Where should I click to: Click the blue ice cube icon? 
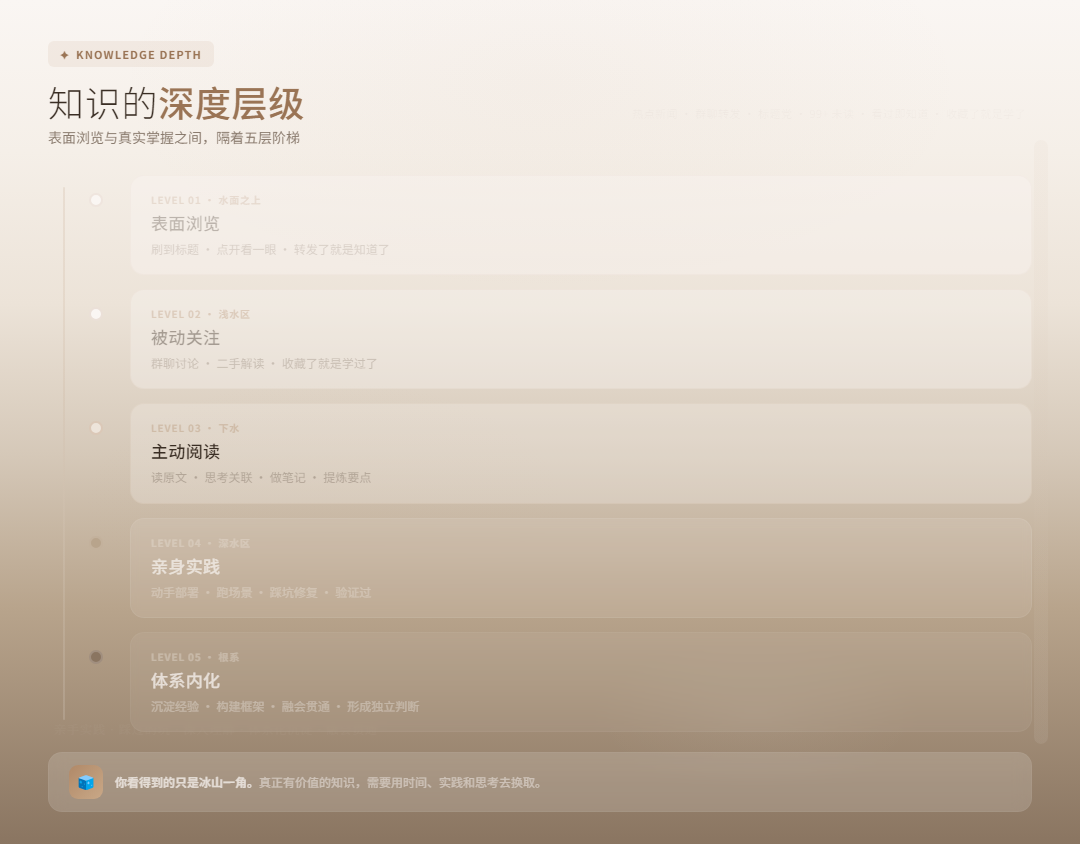(x=86, y=783)
